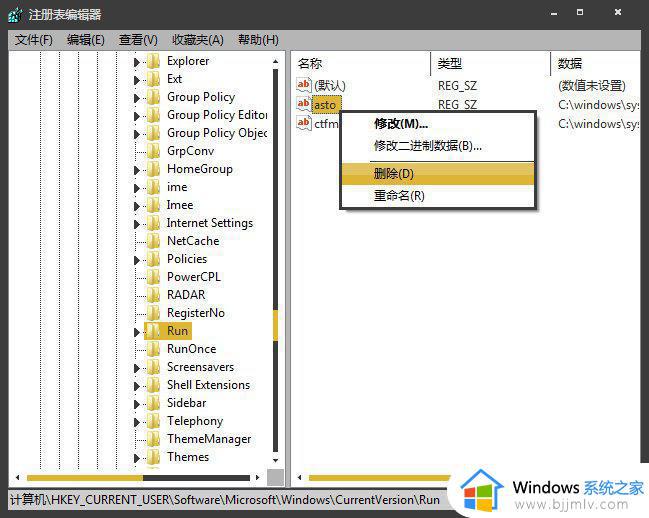Image resolution: width=649 pixels, height=518 pixels.
Task: Open the 帮助(H) menu
Action: (x=258, y=40)
